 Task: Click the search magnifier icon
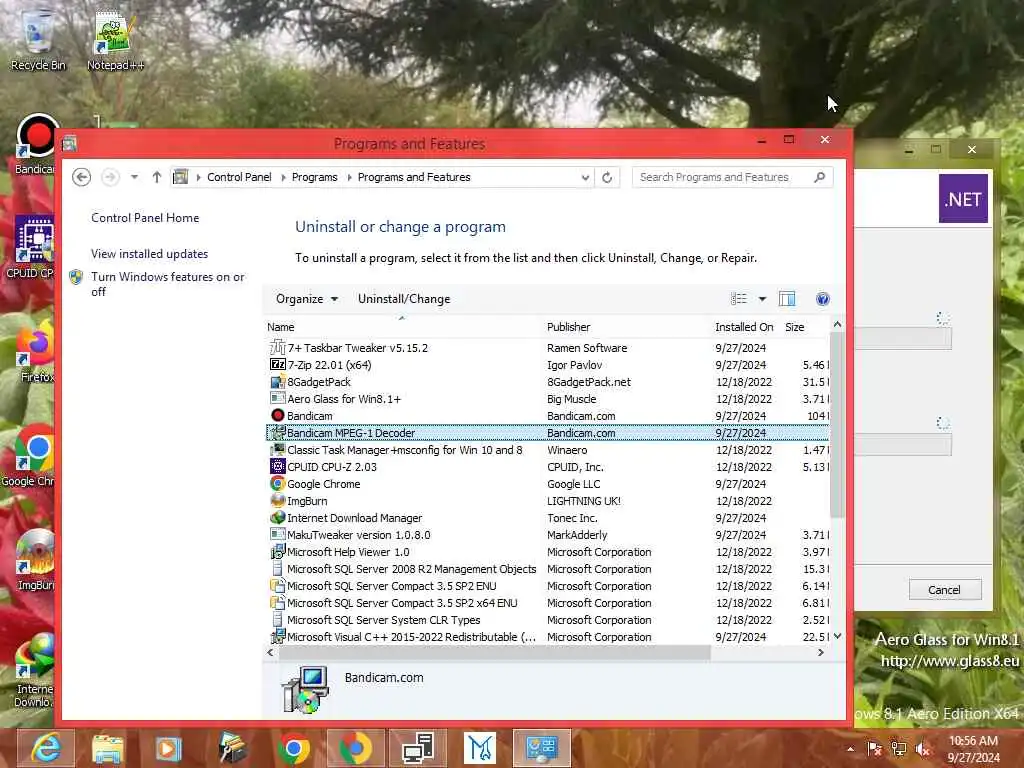(820, 177)
